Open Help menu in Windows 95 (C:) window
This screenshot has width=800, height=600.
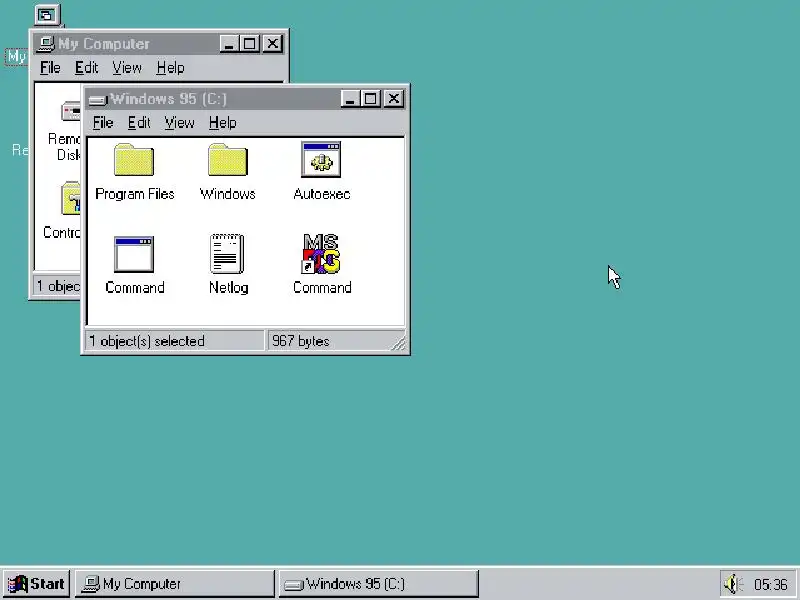click(x=222, y=123)
